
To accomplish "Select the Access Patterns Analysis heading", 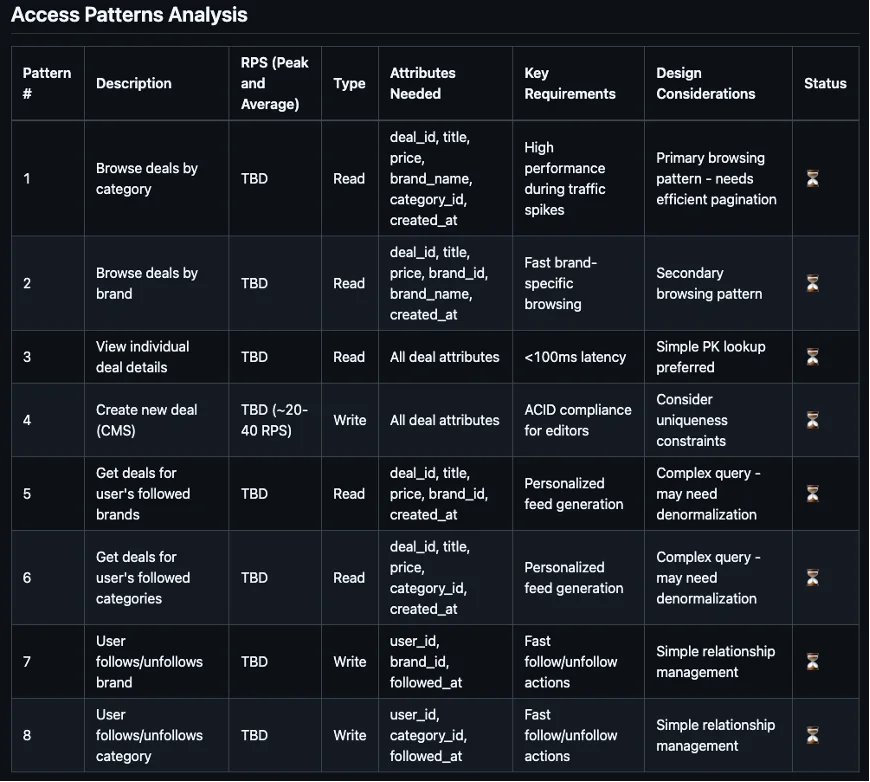I will [129, 15].
